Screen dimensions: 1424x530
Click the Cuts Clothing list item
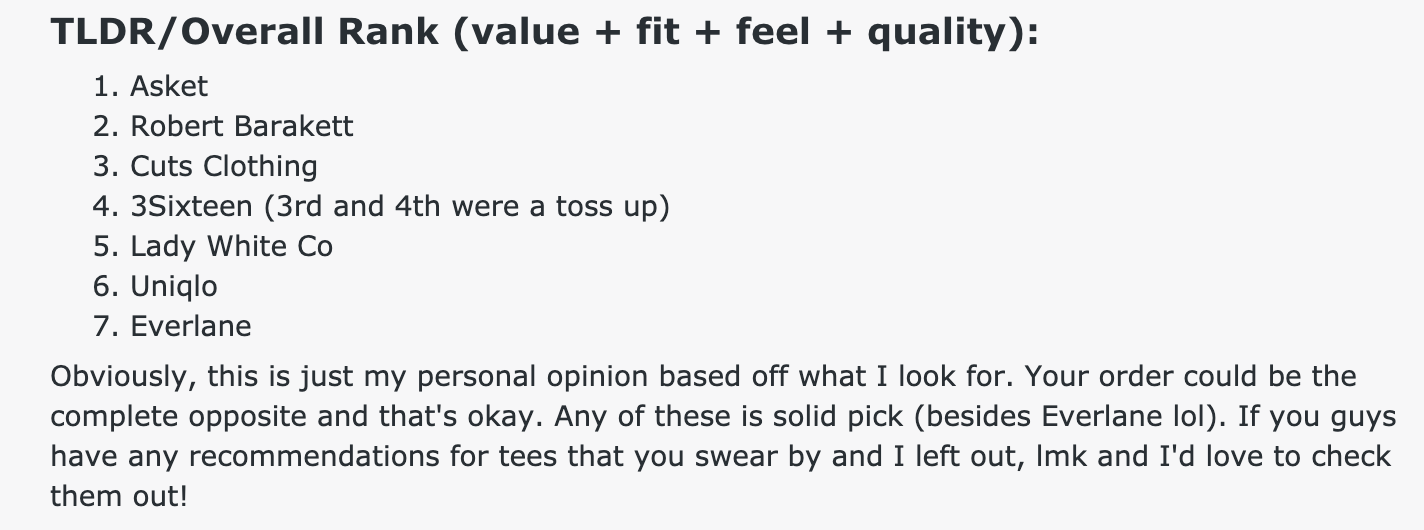[x=224, y=167]
